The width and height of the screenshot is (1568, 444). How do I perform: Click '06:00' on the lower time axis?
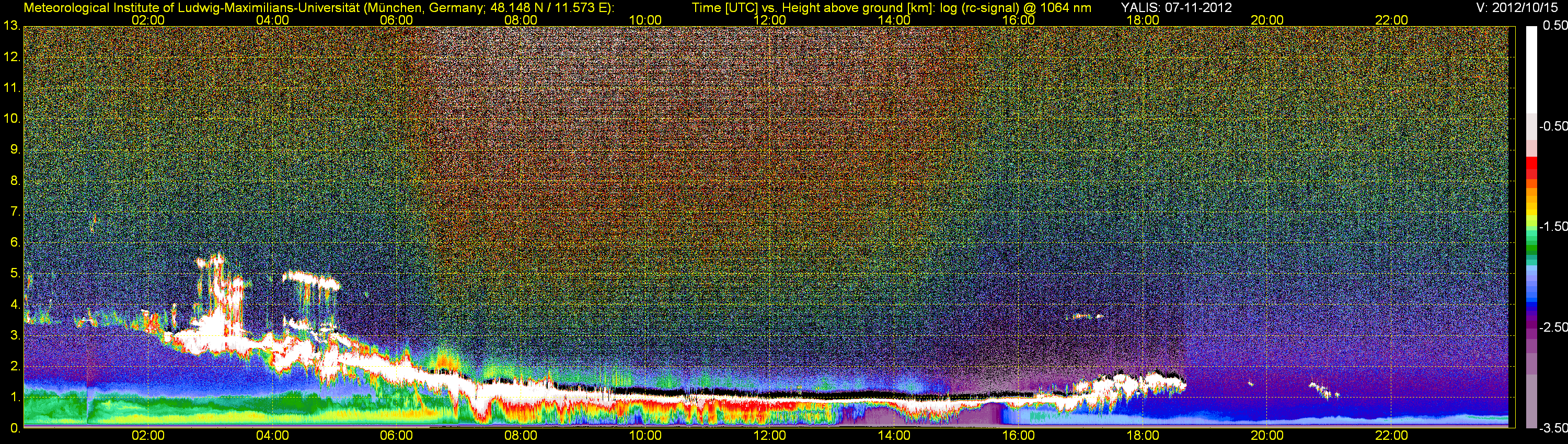tap(396, 436)
